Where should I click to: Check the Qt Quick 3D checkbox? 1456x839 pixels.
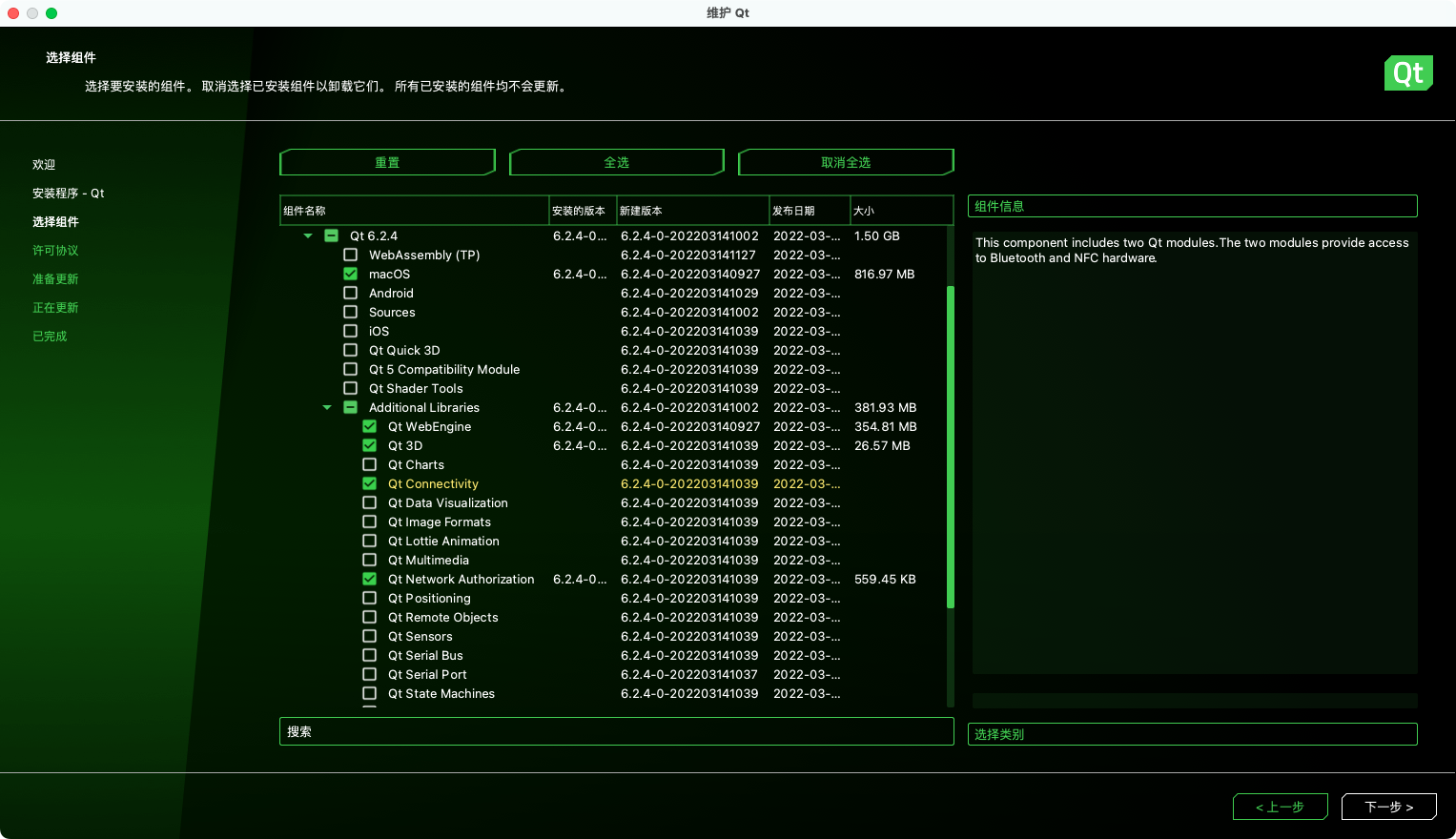[350, 350]
